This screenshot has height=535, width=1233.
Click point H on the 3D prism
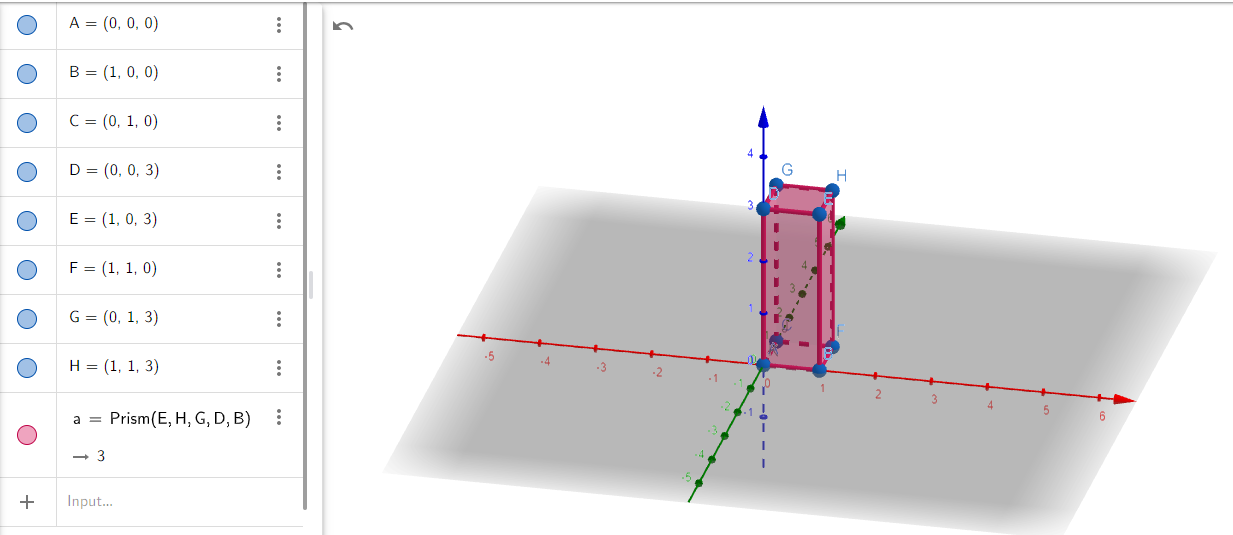point(832,189)
